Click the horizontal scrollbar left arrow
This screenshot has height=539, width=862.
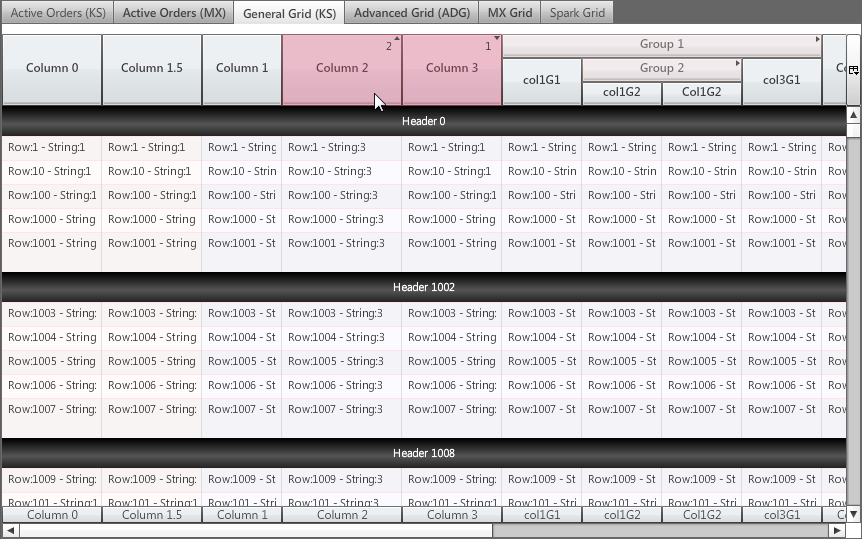[x=10, y=531]
